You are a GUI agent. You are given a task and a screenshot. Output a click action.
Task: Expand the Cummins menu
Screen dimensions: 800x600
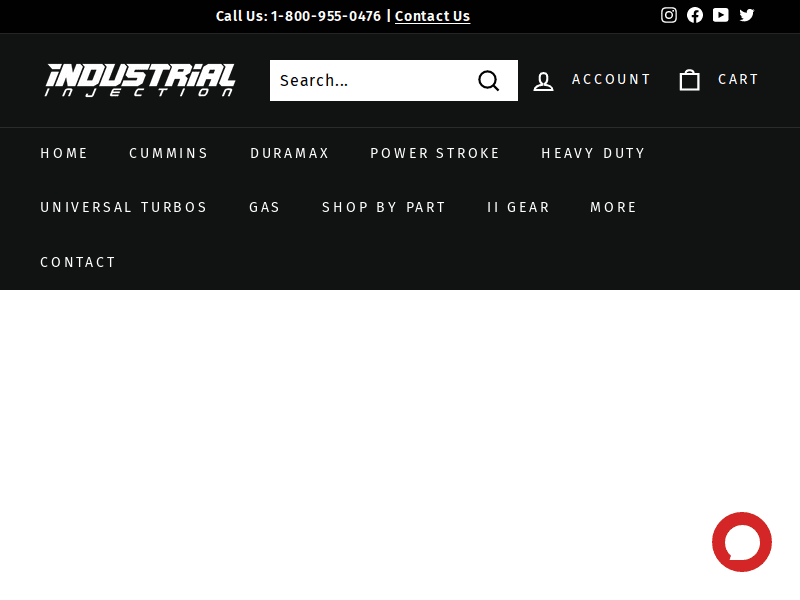(x=169, y=153)
